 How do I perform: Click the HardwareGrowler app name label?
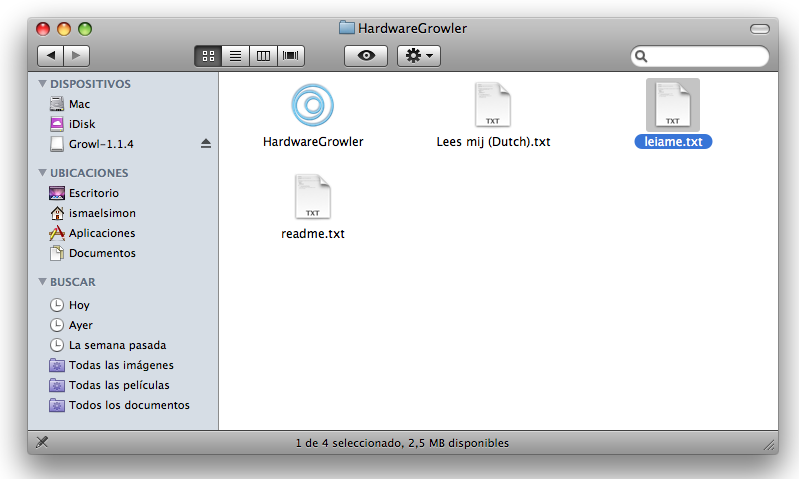click(313, 142)
